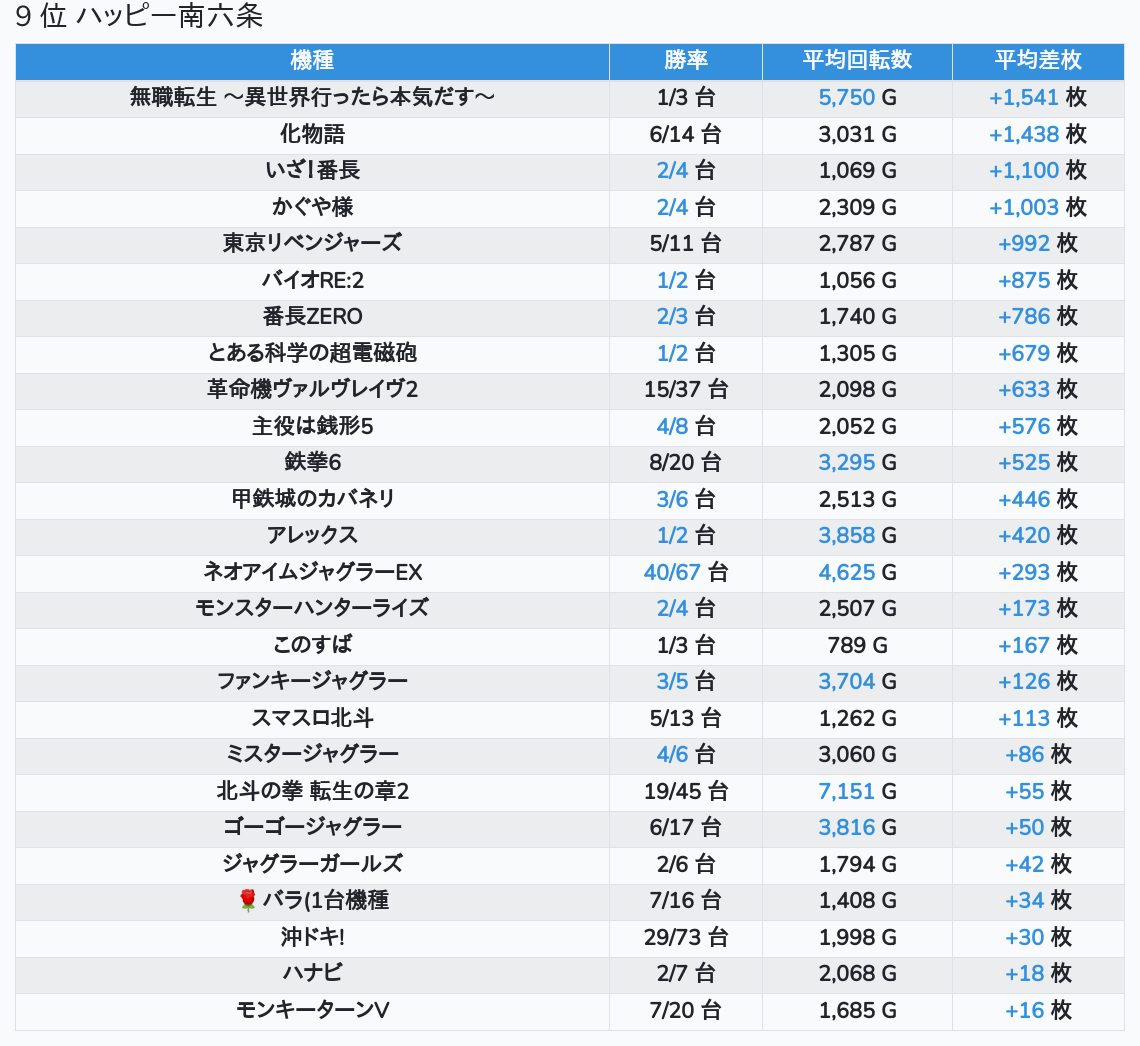1140x1046 pixels.
Task: Click the 沖ドキ! machine name
Action: pos(312,937)
